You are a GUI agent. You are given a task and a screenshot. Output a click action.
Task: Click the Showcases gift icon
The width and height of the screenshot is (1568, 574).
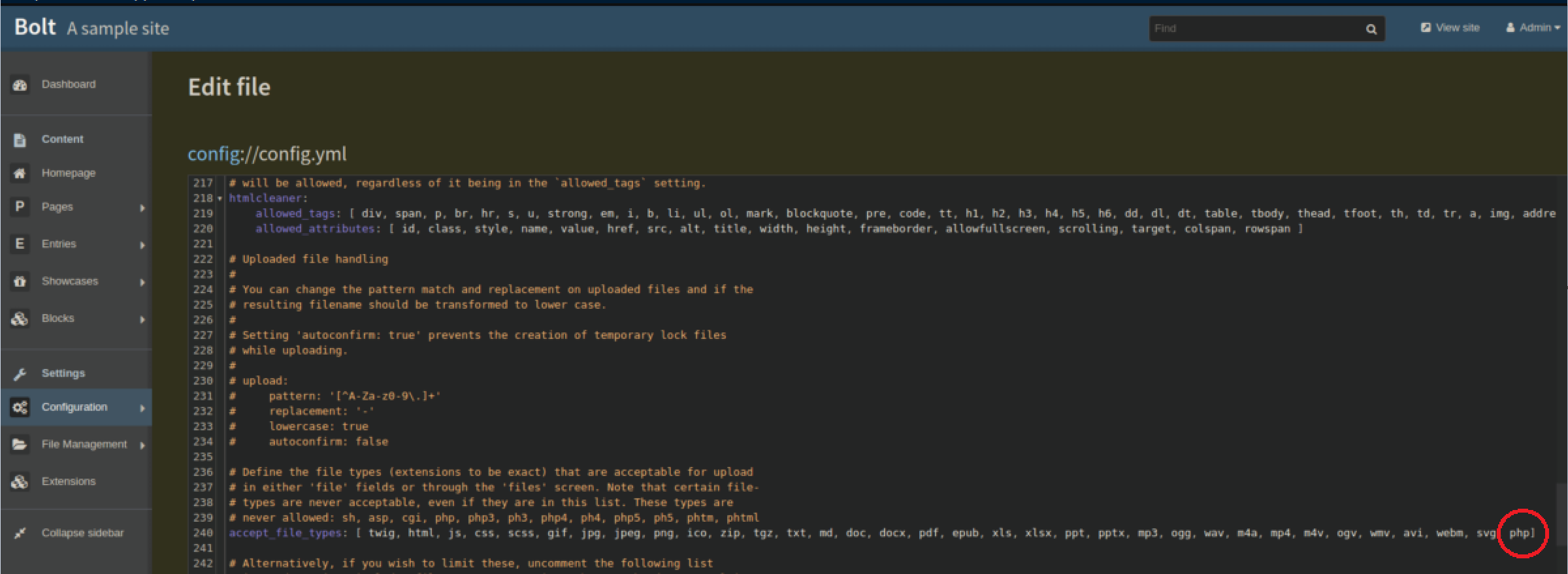pos(20,281)
